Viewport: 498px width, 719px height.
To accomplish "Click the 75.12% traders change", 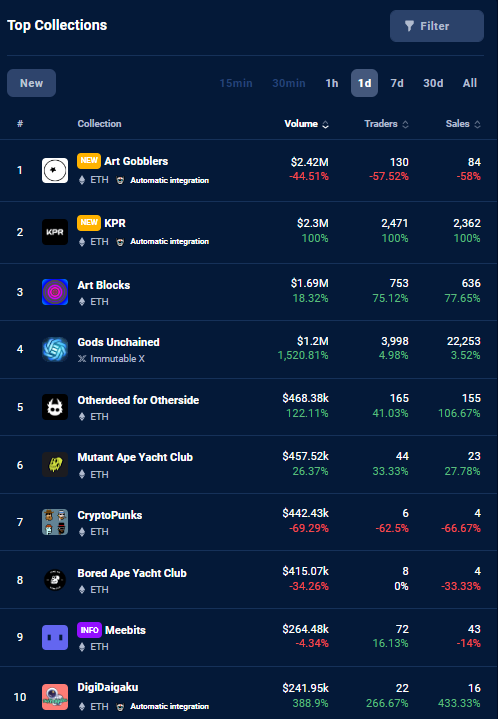I will pyautogui.click(x=390, y=299).
